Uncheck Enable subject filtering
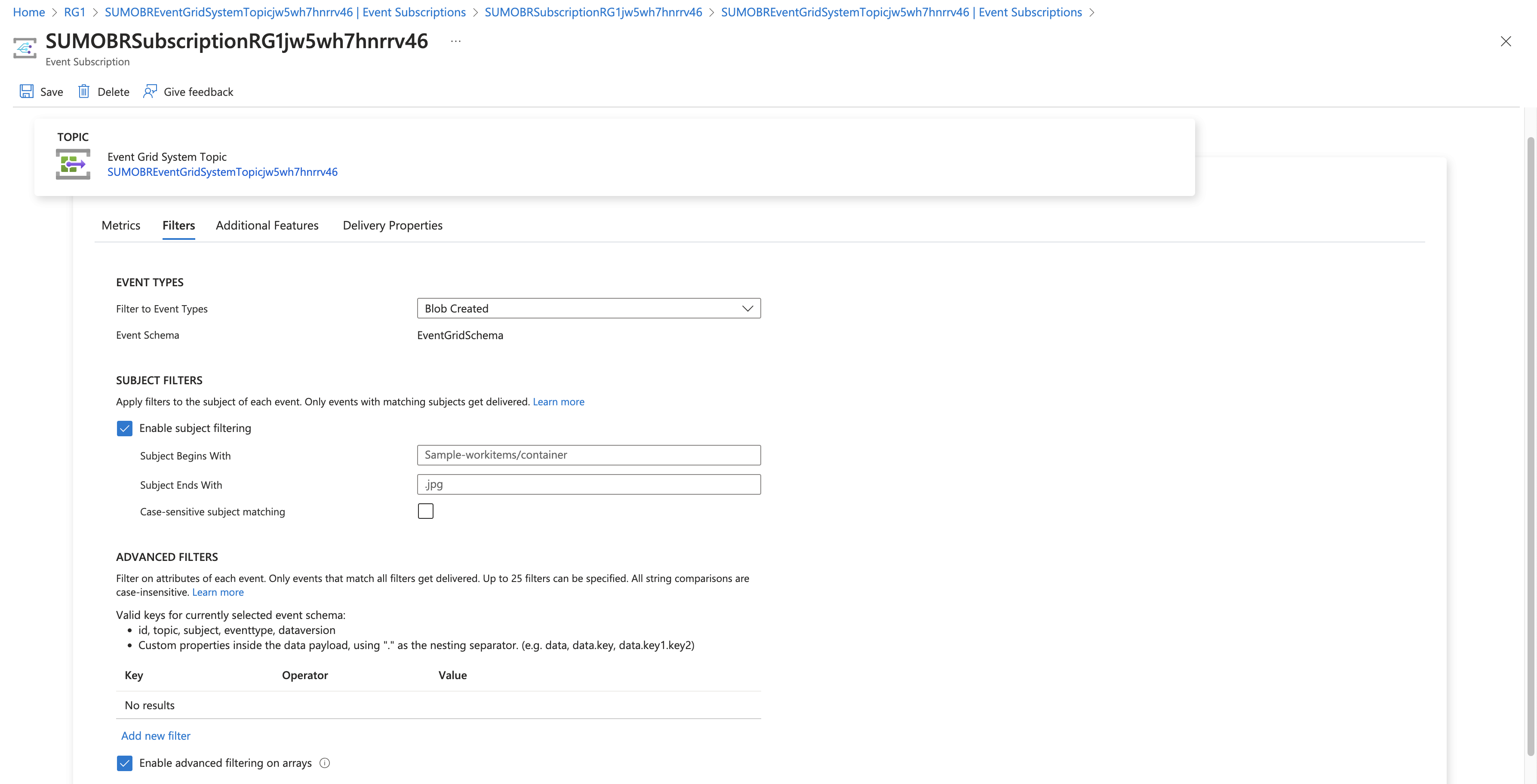The height and width of the screenshot is (784, 1537). click(x=124, y=428)
